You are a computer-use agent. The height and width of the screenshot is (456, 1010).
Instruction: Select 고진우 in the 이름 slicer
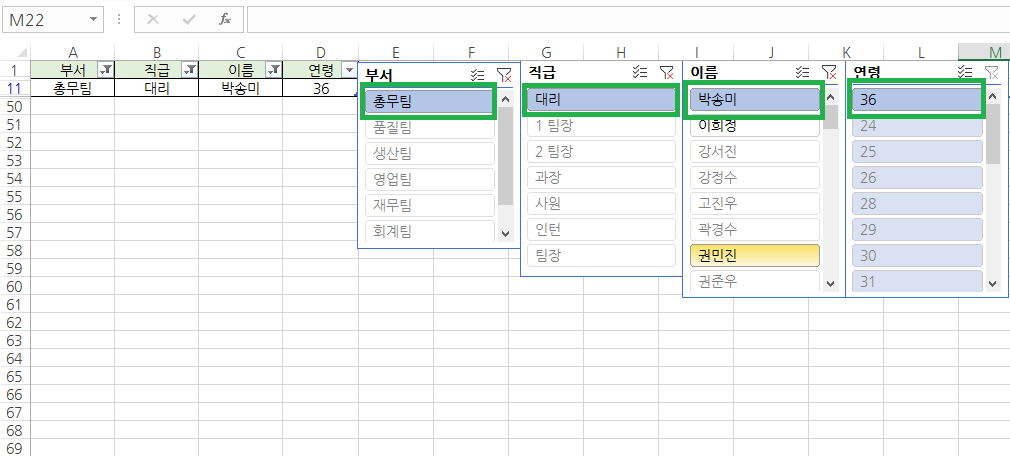pos(755,203)
